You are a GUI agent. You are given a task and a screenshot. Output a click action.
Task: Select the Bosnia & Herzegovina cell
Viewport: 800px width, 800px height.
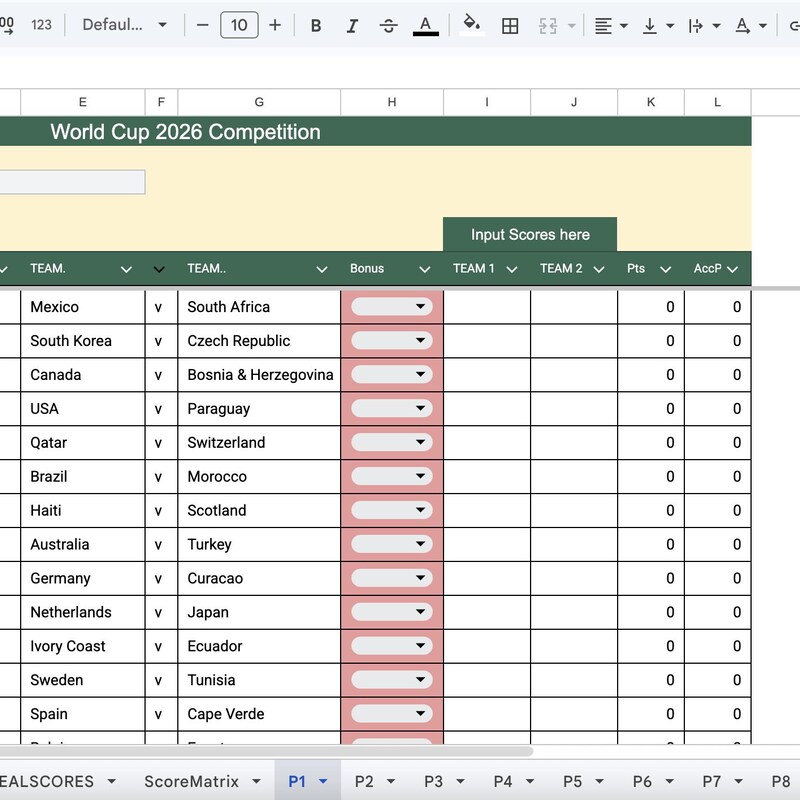click(x=259, y=374)
